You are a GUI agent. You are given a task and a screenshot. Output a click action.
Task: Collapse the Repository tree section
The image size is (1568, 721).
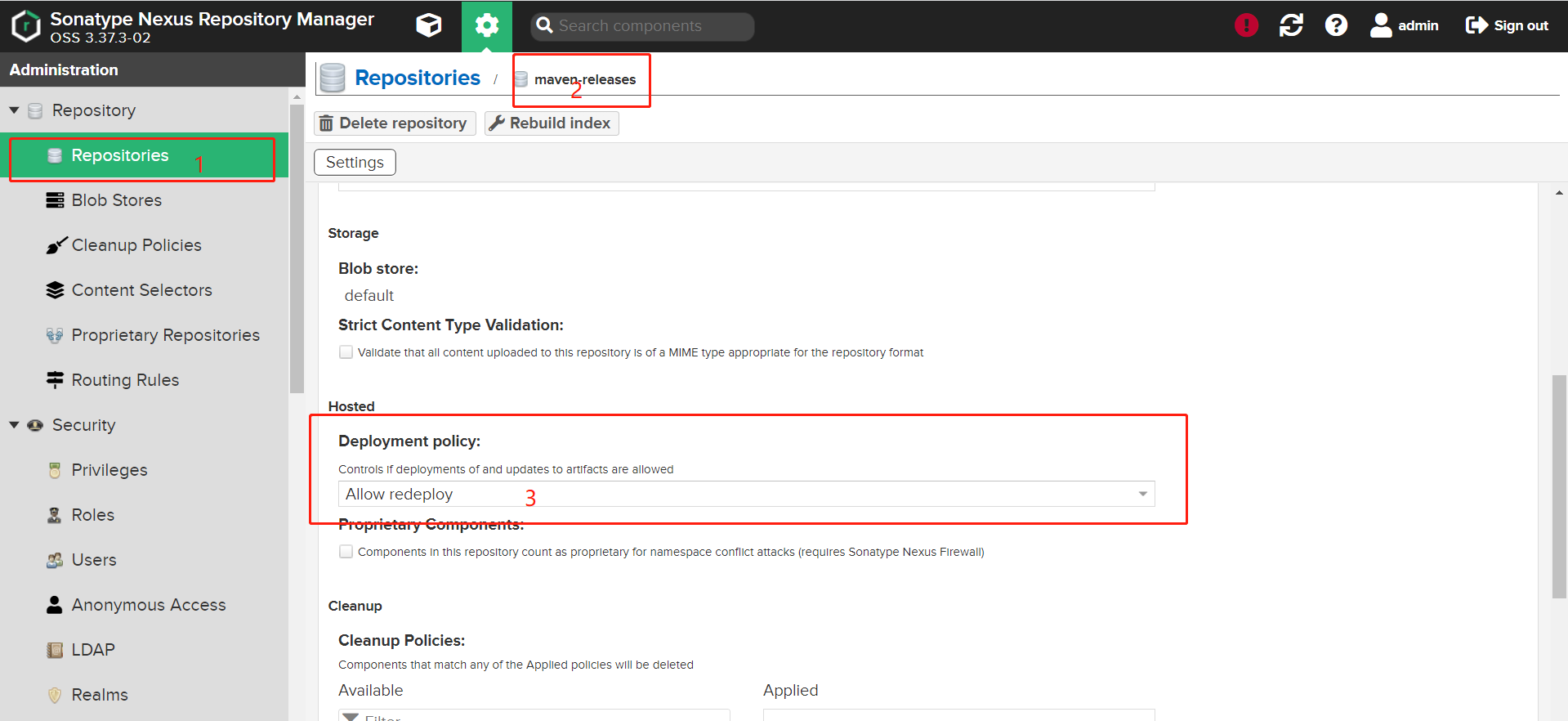14,110
